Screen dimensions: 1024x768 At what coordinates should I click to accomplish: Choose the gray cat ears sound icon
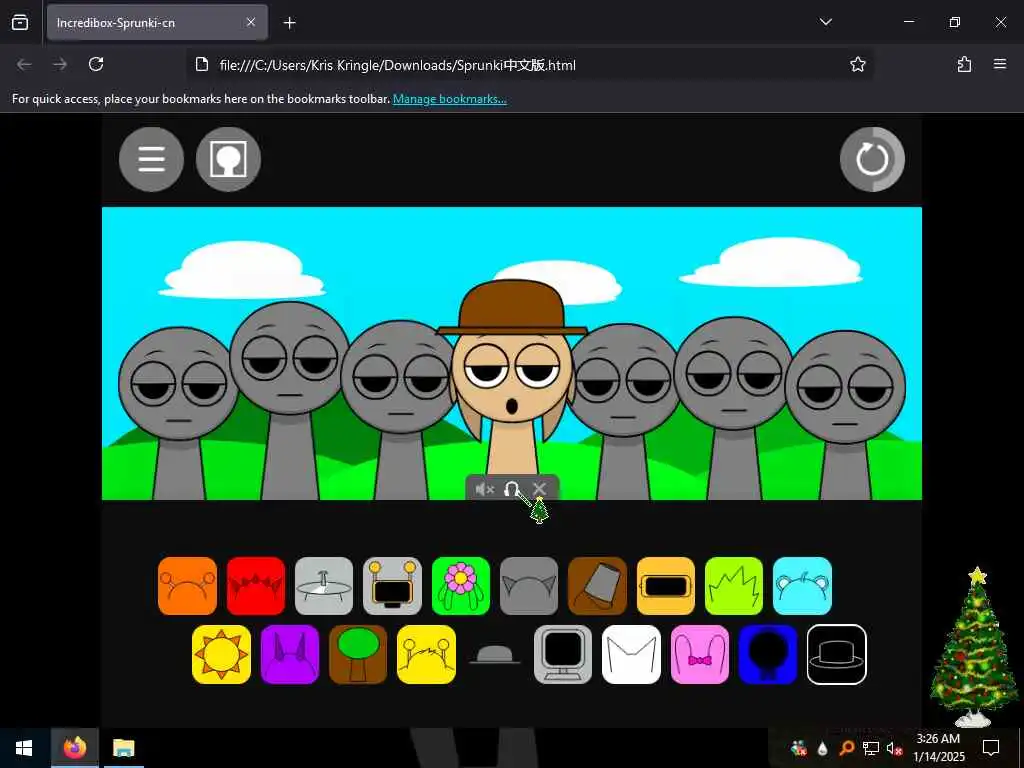point(529,586)
